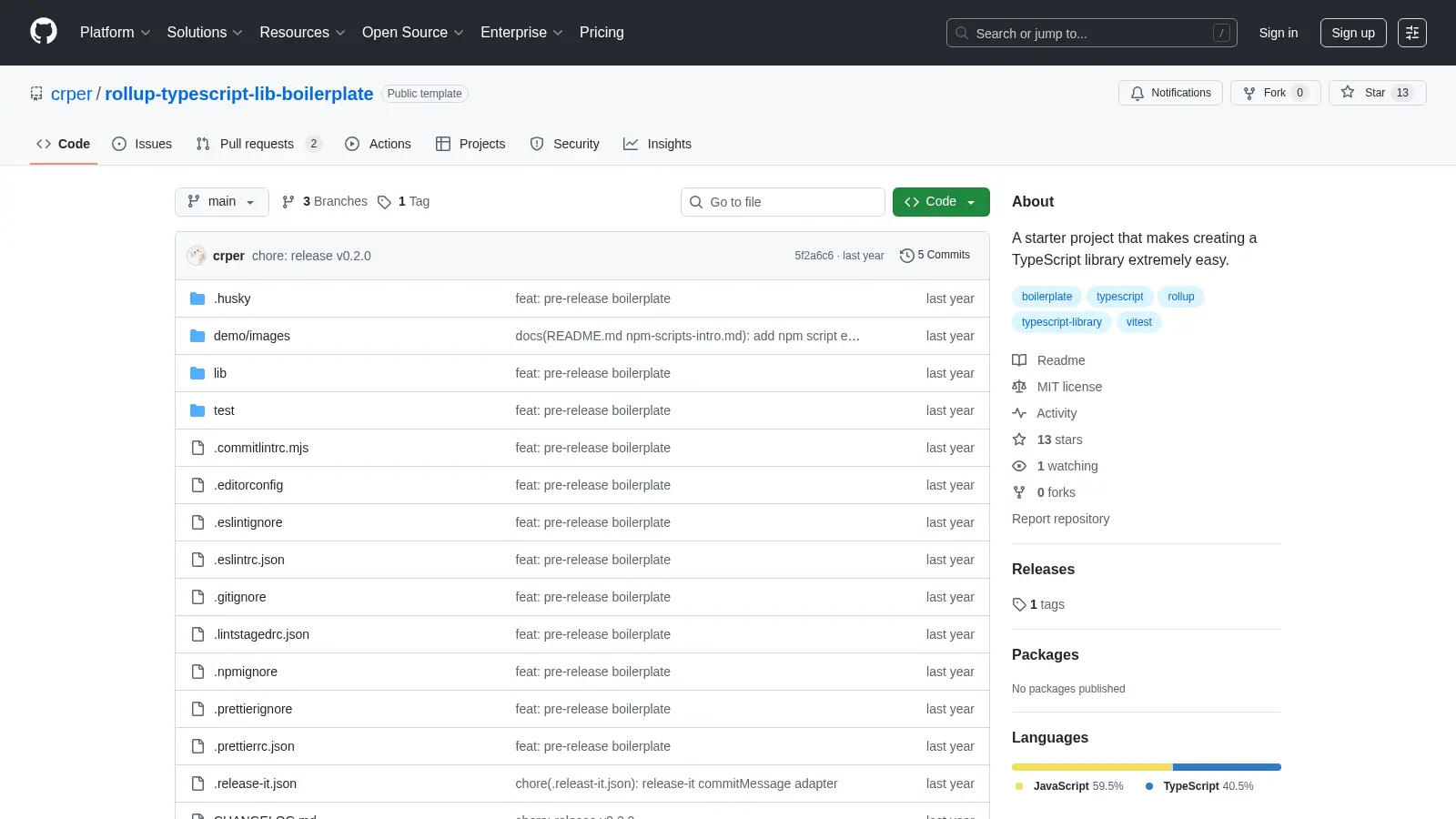
Task: Click the GitHub logo icon
Action: click(44, 32)
